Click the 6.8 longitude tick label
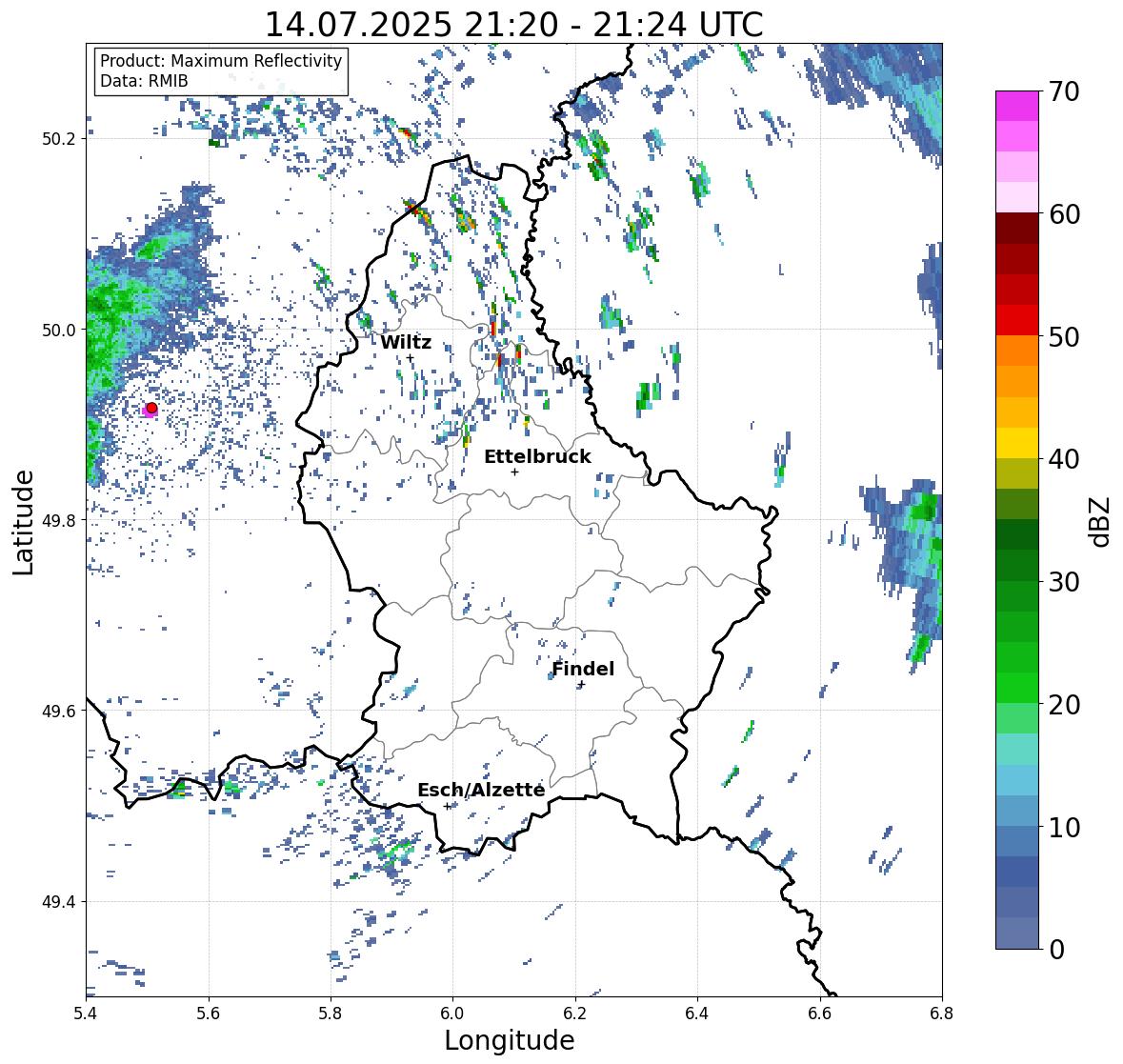 click(x=942, y=1014)
